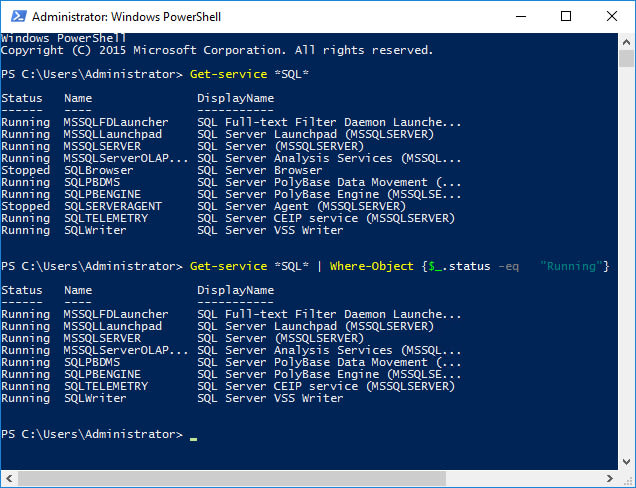Screen dimensions: 636x488
Task: Close the Administrator PowerShell window
Action: tap(612, 17)
